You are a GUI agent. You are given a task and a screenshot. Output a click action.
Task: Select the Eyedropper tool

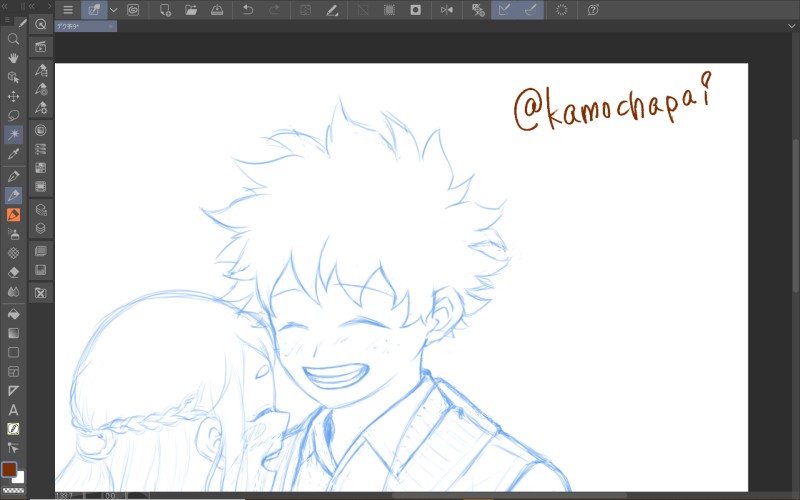(13, 154)
